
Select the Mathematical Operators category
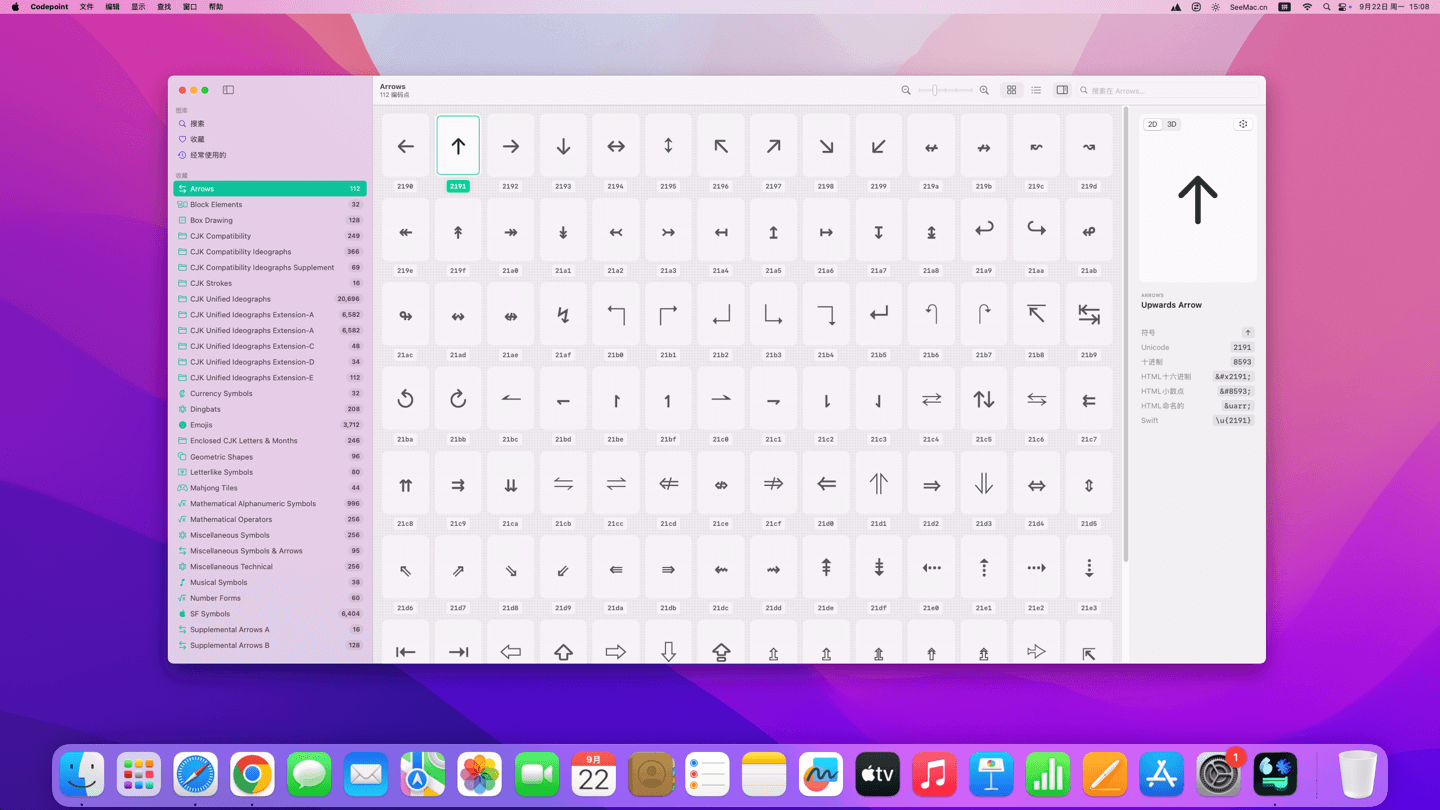pyautogui.click(x=230, y=519)
